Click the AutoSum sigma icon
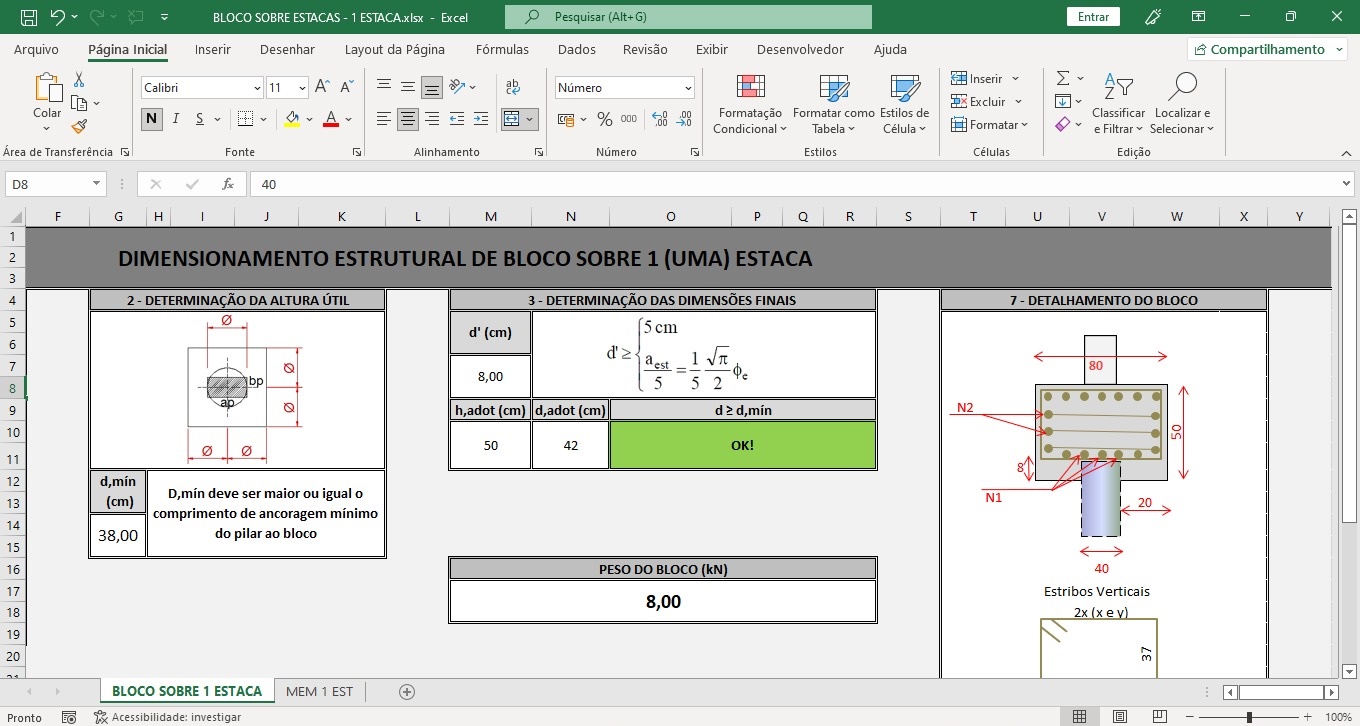 [1063, 78]
